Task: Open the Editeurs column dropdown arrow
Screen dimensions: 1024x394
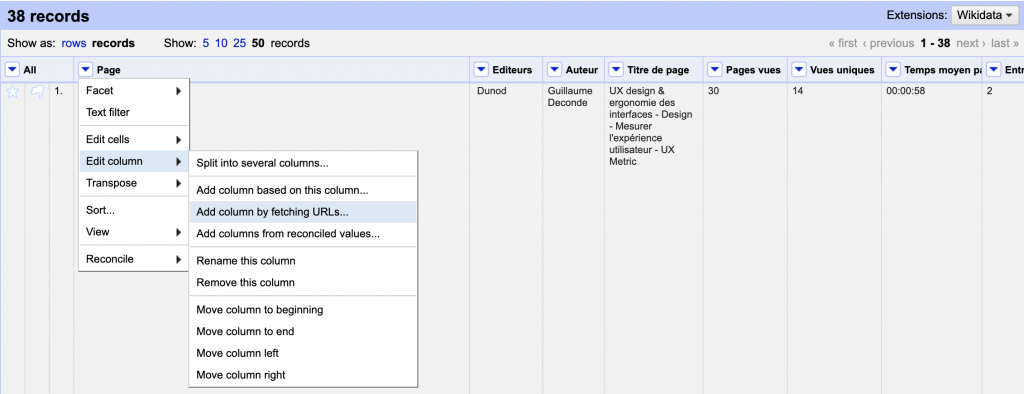Action: 481,70
